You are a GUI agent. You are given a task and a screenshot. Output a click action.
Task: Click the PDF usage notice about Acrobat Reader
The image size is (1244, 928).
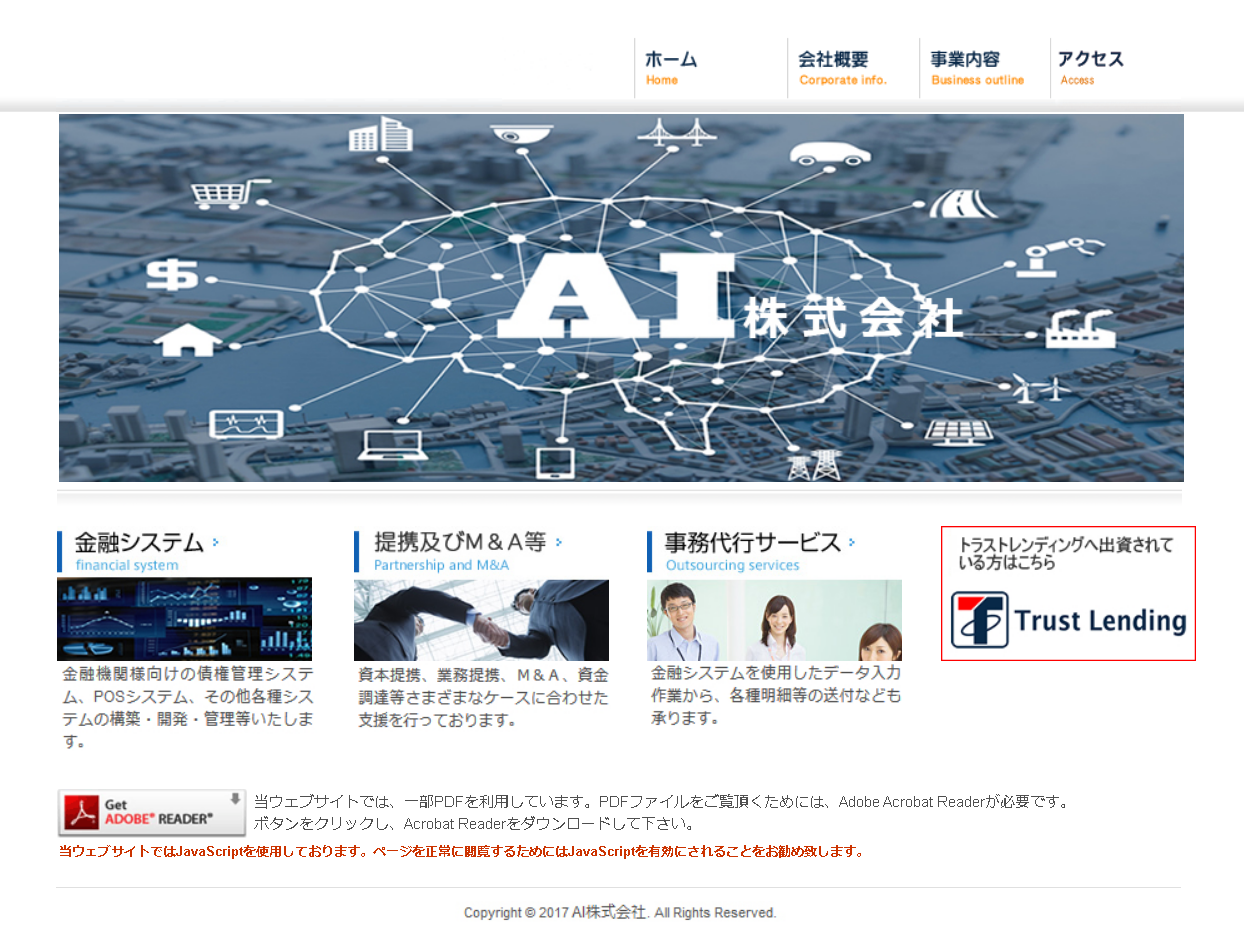[x=662, y=813]
